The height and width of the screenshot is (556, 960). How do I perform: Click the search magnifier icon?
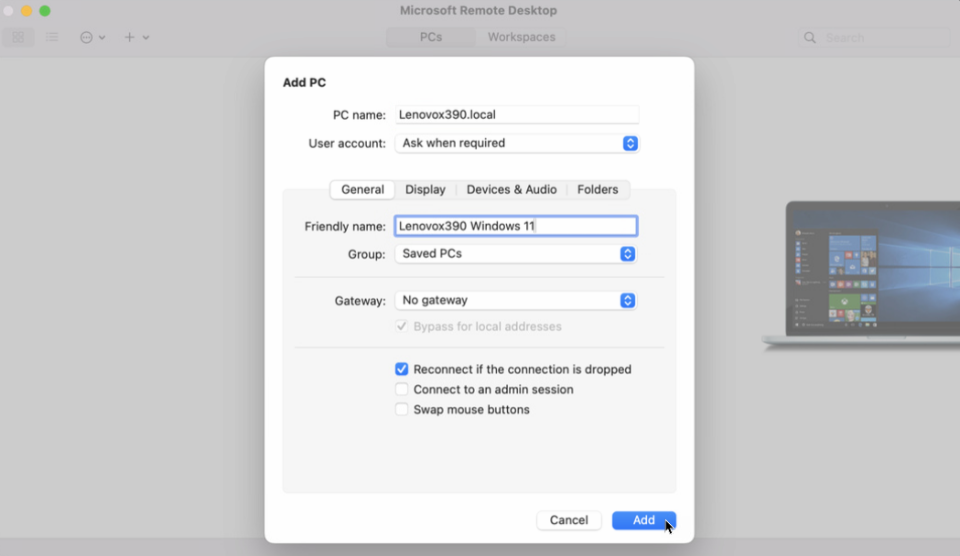point(810,37)
